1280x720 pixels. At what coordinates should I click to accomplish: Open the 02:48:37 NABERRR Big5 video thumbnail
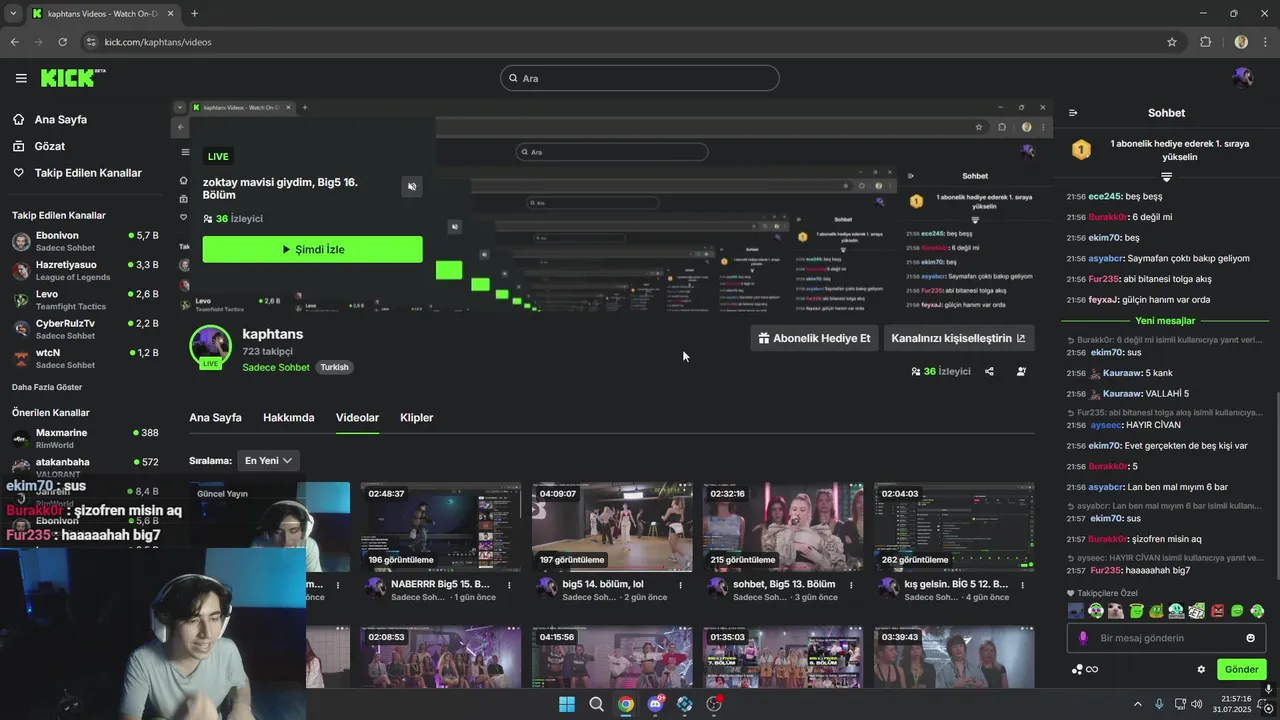(441, 527)
